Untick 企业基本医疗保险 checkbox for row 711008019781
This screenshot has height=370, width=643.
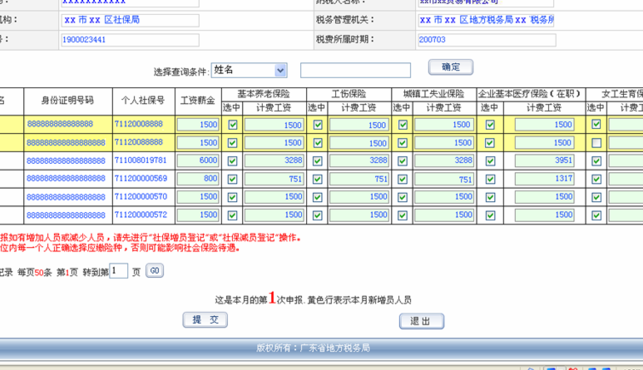(490, 161)
